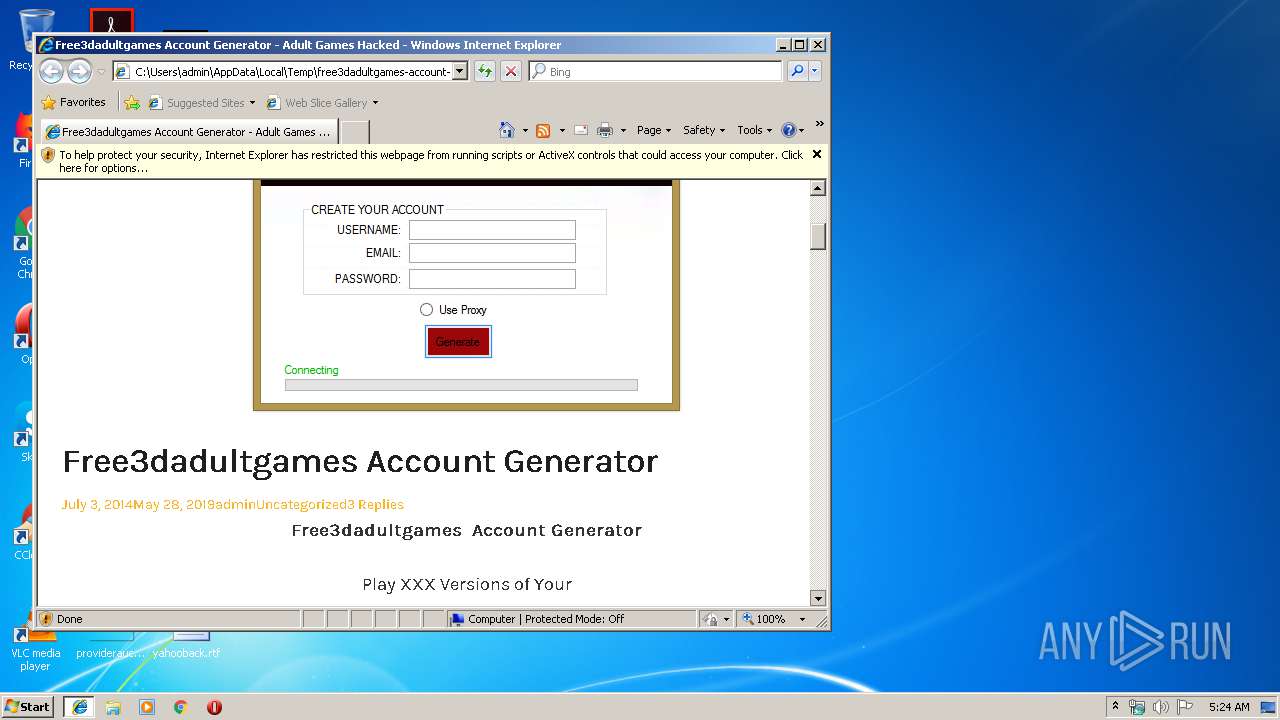Viewport: 1280px width, 720px height.
Task: Open a new blank tab
Action: click(355, 132)
